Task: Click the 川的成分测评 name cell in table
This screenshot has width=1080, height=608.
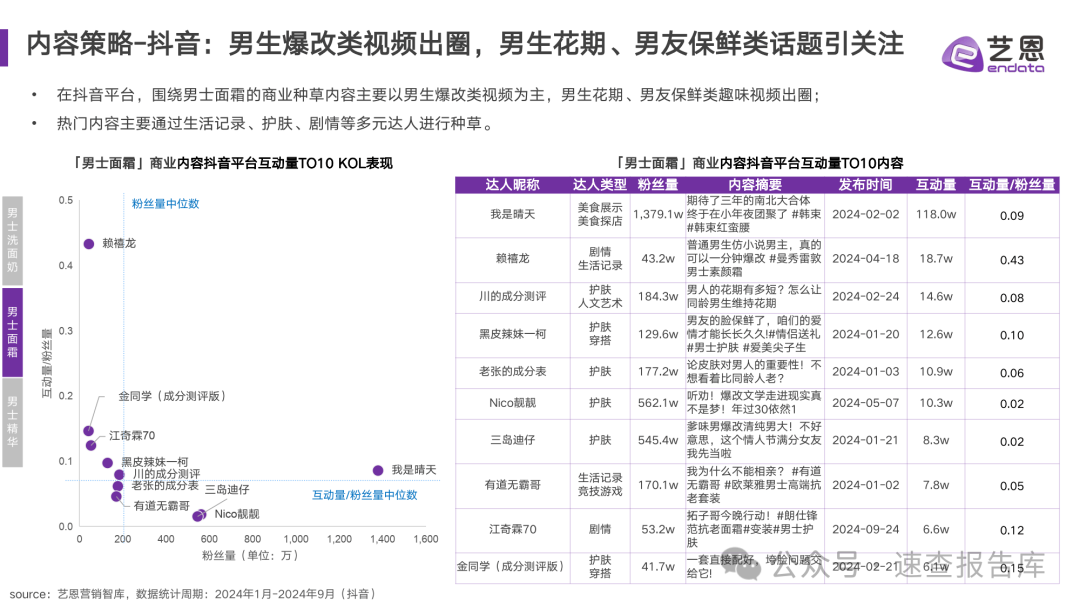Action: 512,296
